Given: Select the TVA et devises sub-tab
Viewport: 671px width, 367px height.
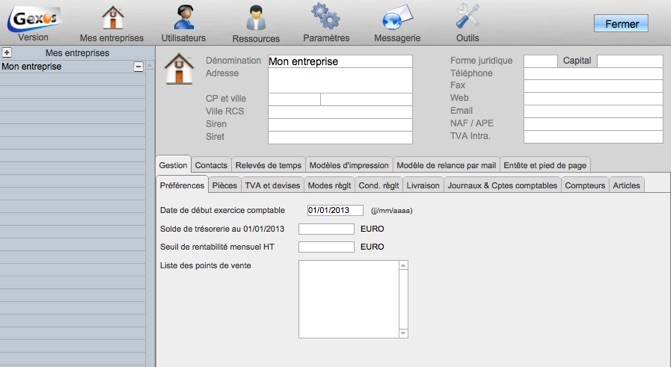Looking at the screenshot, I should [x=272, y=185].
